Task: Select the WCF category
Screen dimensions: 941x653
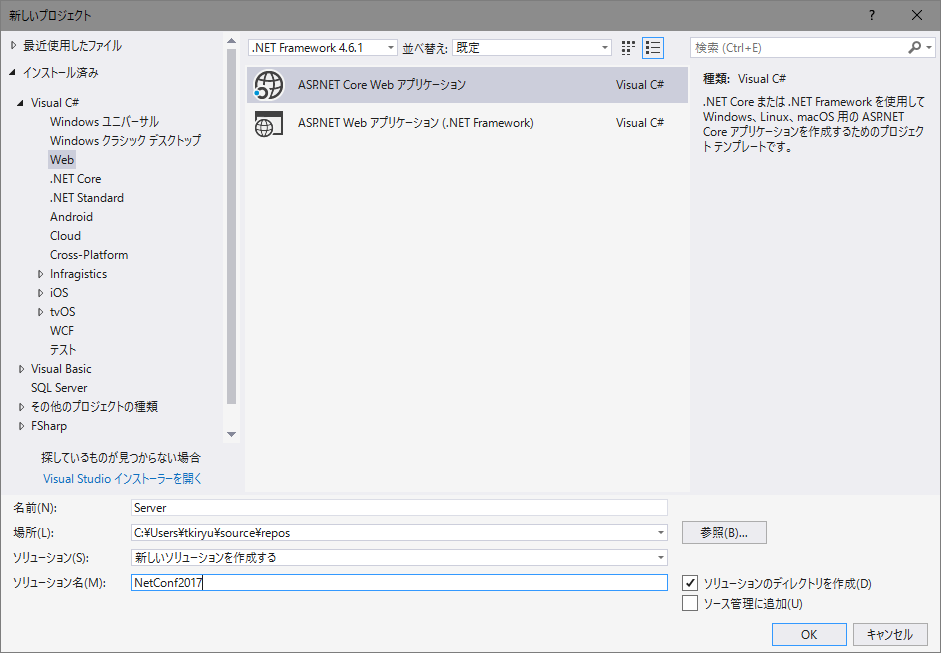Action: [62, 331]
